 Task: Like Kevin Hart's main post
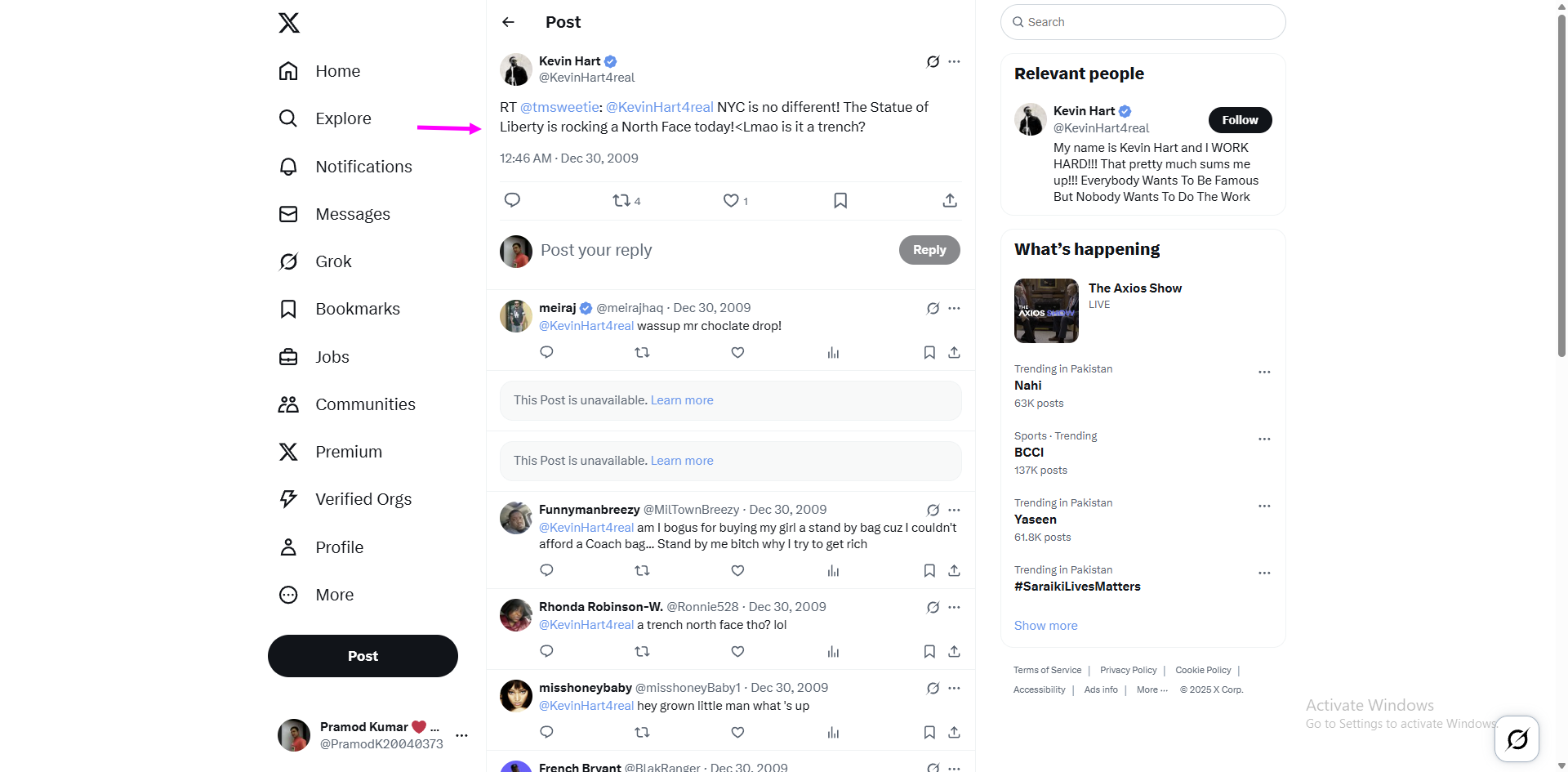[x=731, y=200]
